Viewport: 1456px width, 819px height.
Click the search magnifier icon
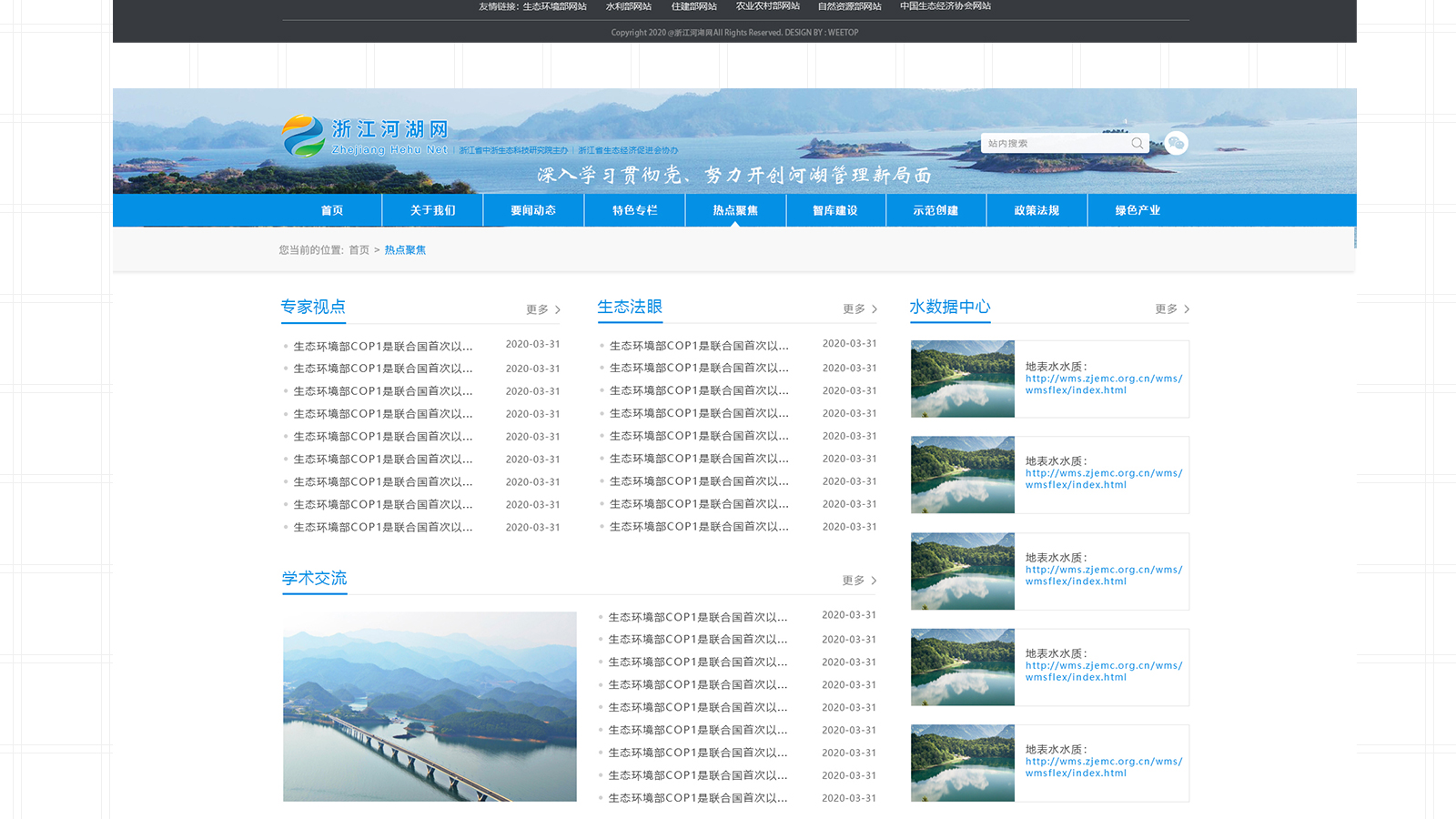tap(1137, 143)
